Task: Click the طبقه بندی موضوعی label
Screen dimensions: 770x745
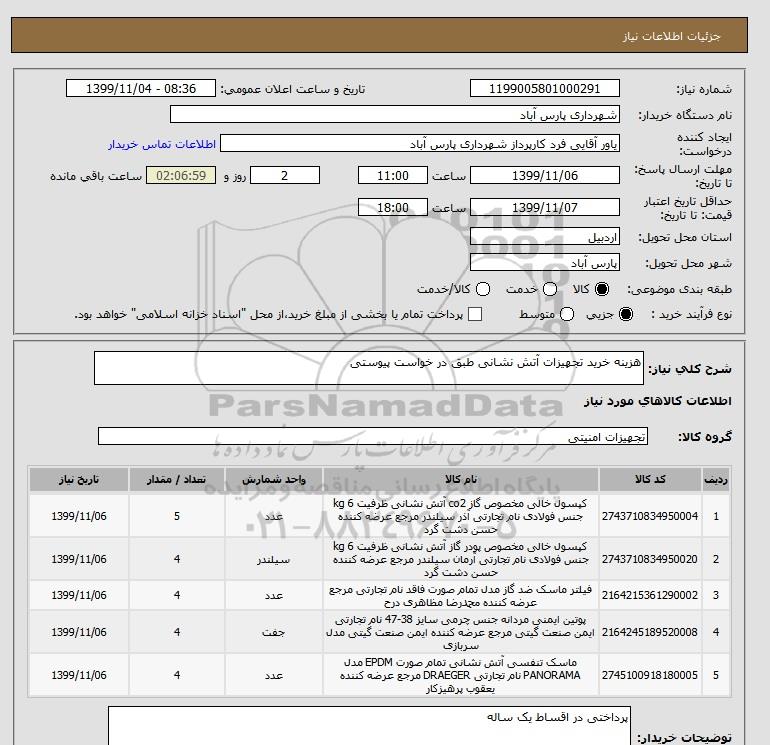Action: 680,289
